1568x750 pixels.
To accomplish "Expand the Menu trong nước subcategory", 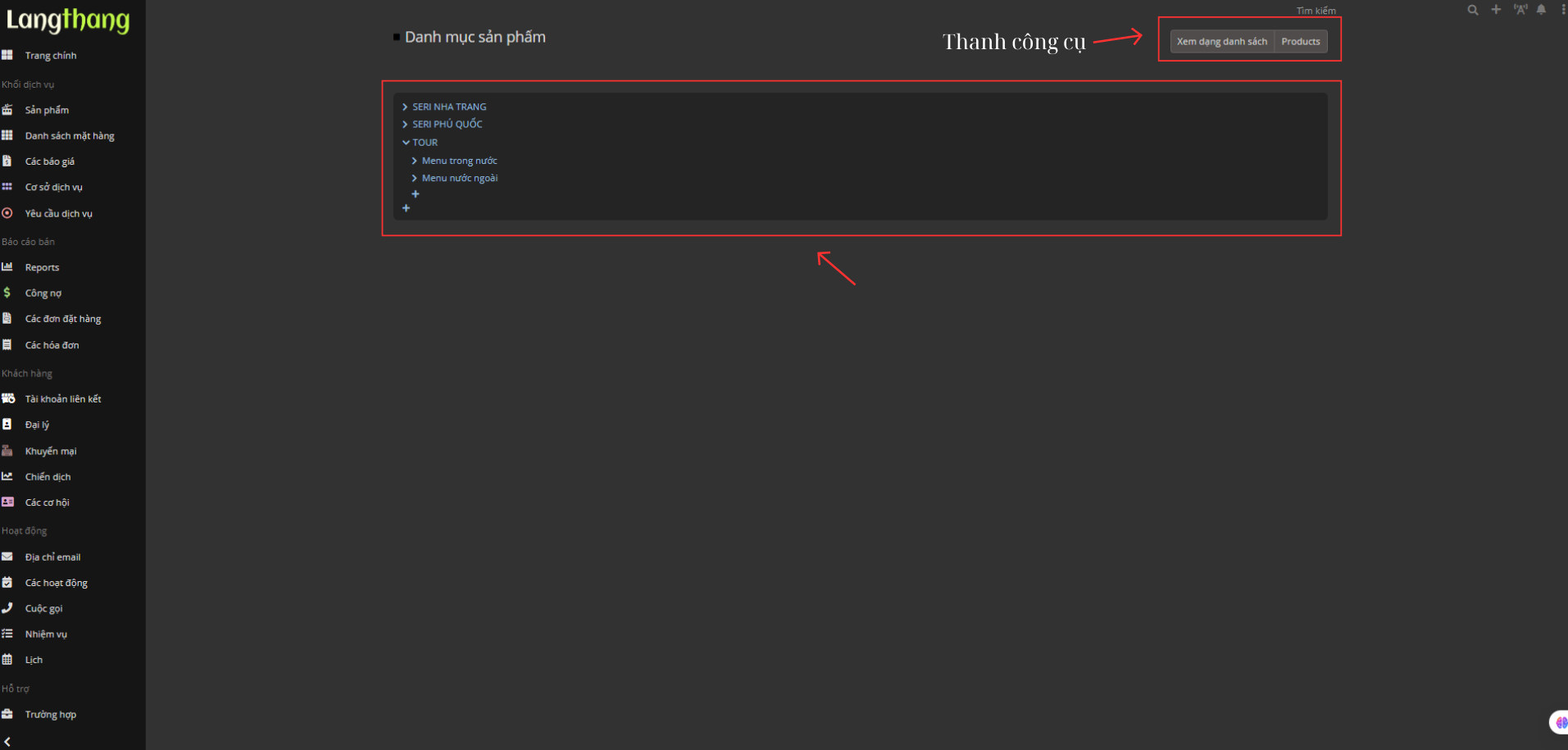I will pos(414,161).
